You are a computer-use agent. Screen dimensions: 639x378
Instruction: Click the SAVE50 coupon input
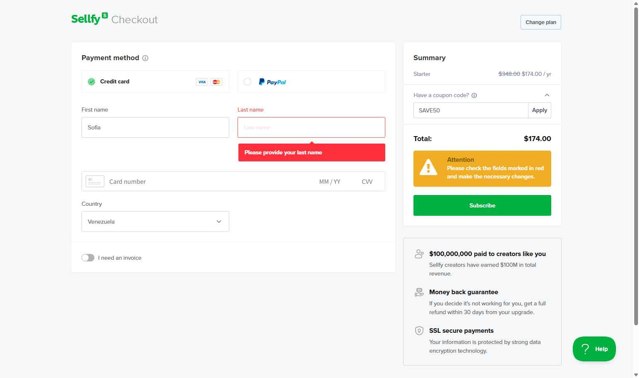(471, 110)
